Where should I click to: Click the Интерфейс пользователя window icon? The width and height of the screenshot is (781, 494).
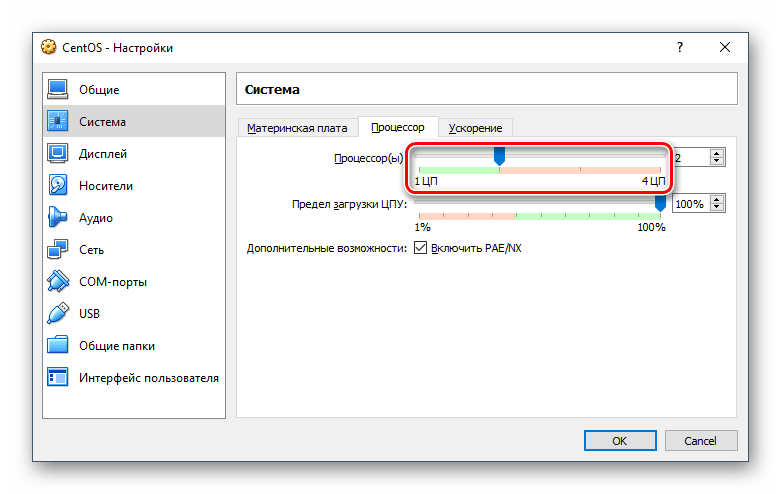58,377
